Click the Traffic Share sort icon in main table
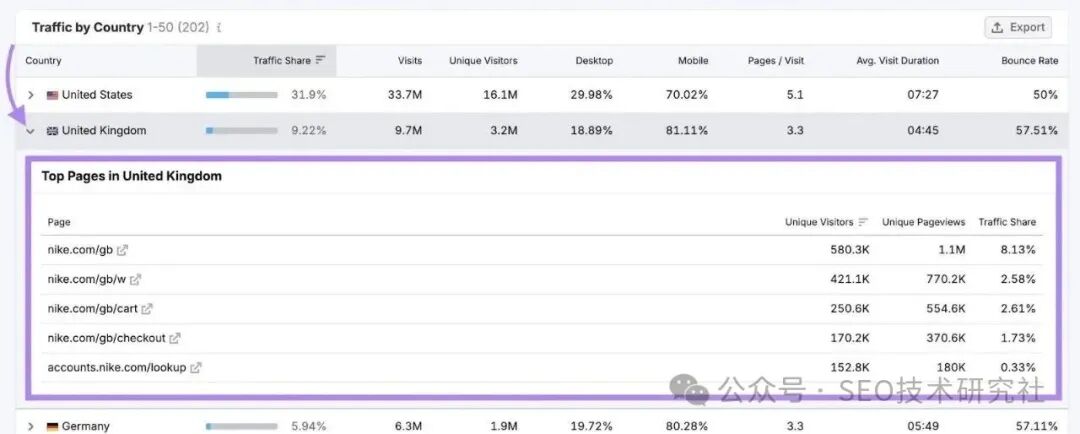 pyautogui.click(x=320, y=61)
